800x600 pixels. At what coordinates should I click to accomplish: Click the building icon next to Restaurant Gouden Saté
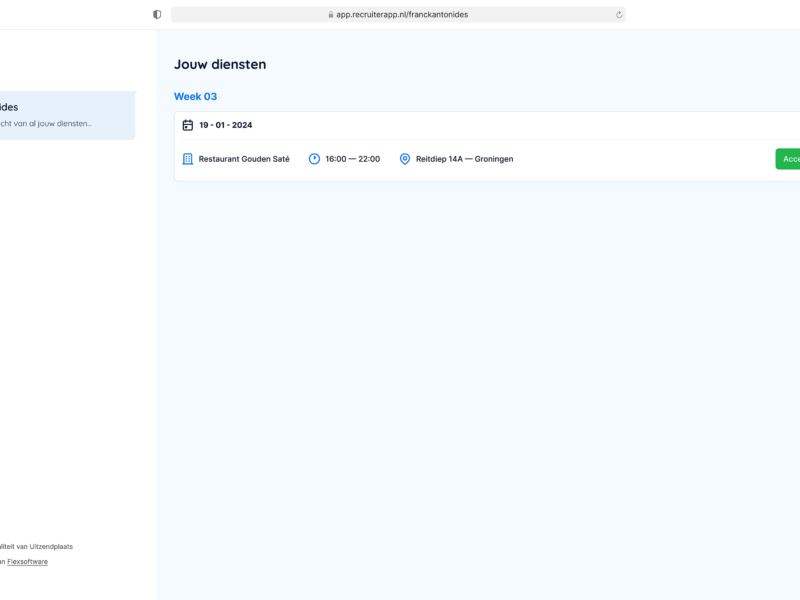(x=188, y=158)
